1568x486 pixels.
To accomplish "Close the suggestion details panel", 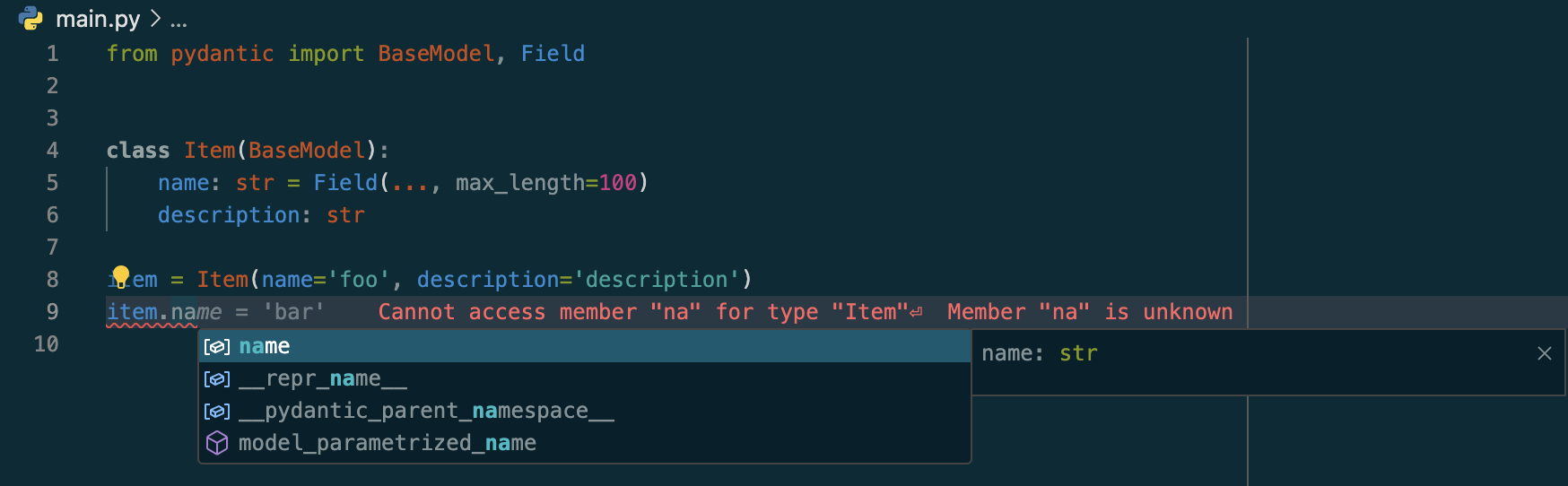I will [1544, 353].
